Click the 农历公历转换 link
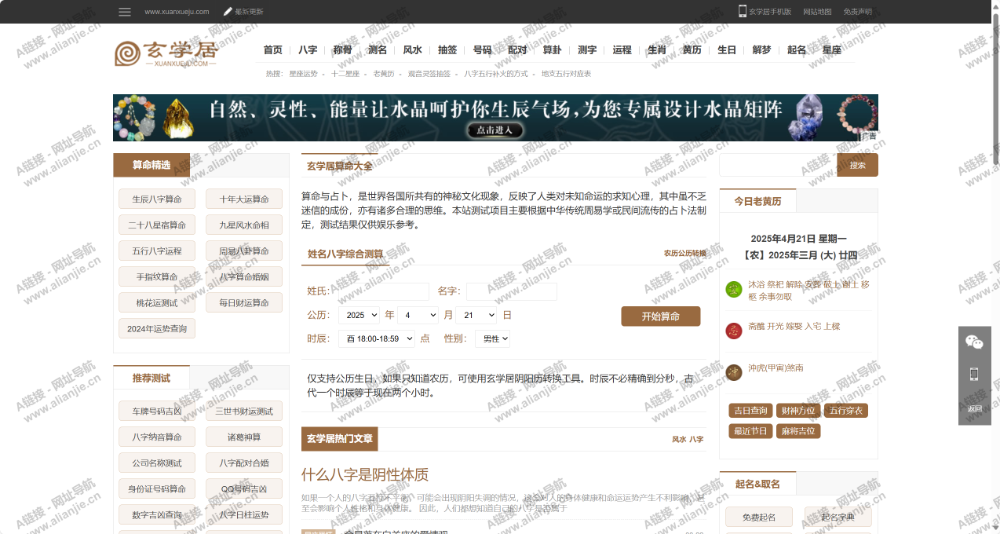1000x534 pixels. pos(685,253)
